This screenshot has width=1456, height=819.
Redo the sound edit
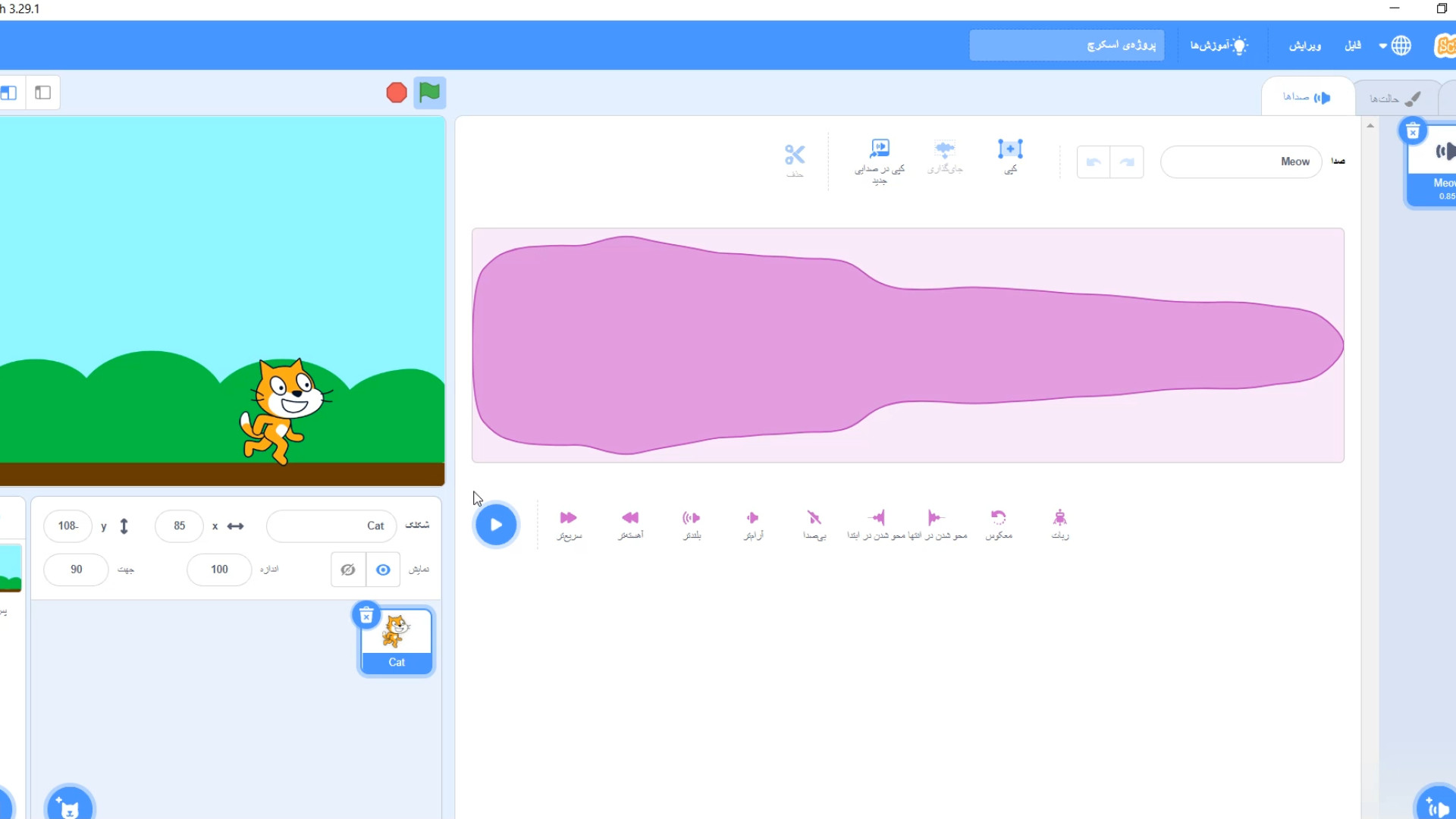[x=1127, y=162]
